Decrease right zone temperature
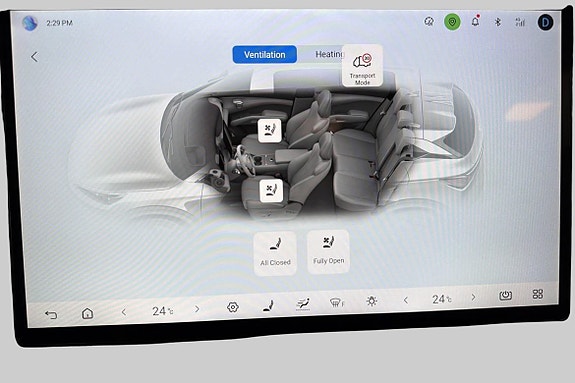 click(406, 300)
